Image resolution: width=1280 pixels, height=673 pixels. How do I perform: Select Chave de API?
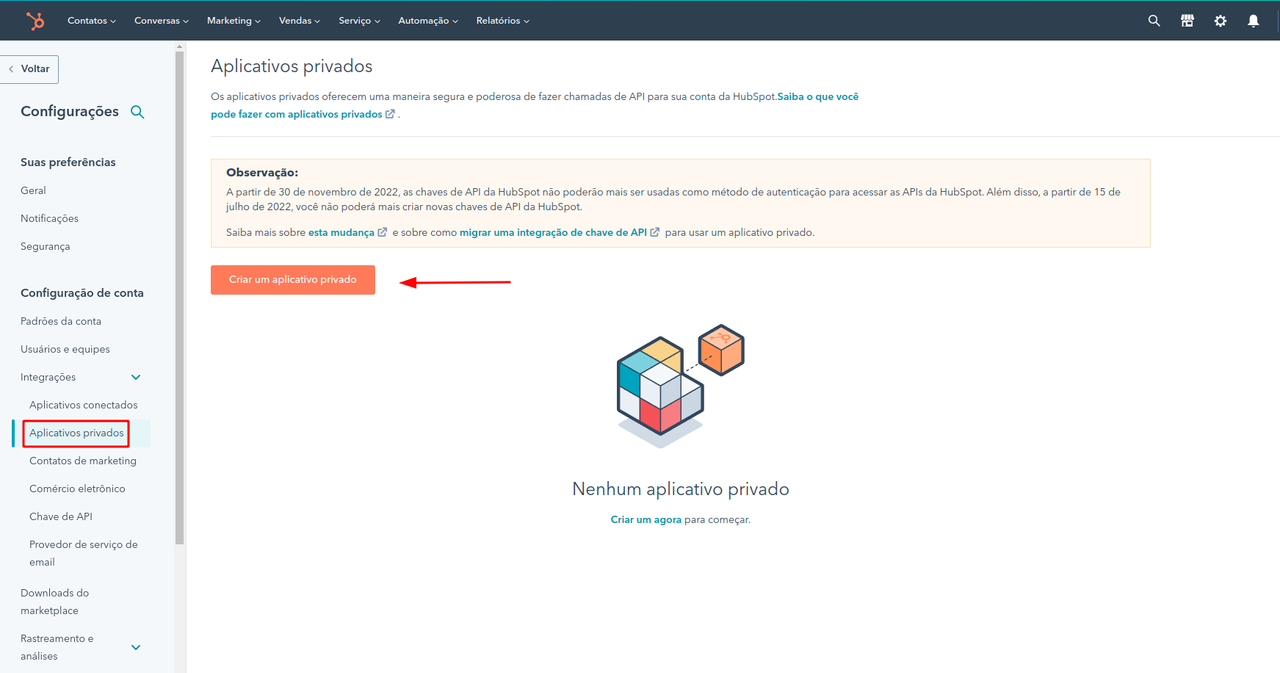(60, 517)
